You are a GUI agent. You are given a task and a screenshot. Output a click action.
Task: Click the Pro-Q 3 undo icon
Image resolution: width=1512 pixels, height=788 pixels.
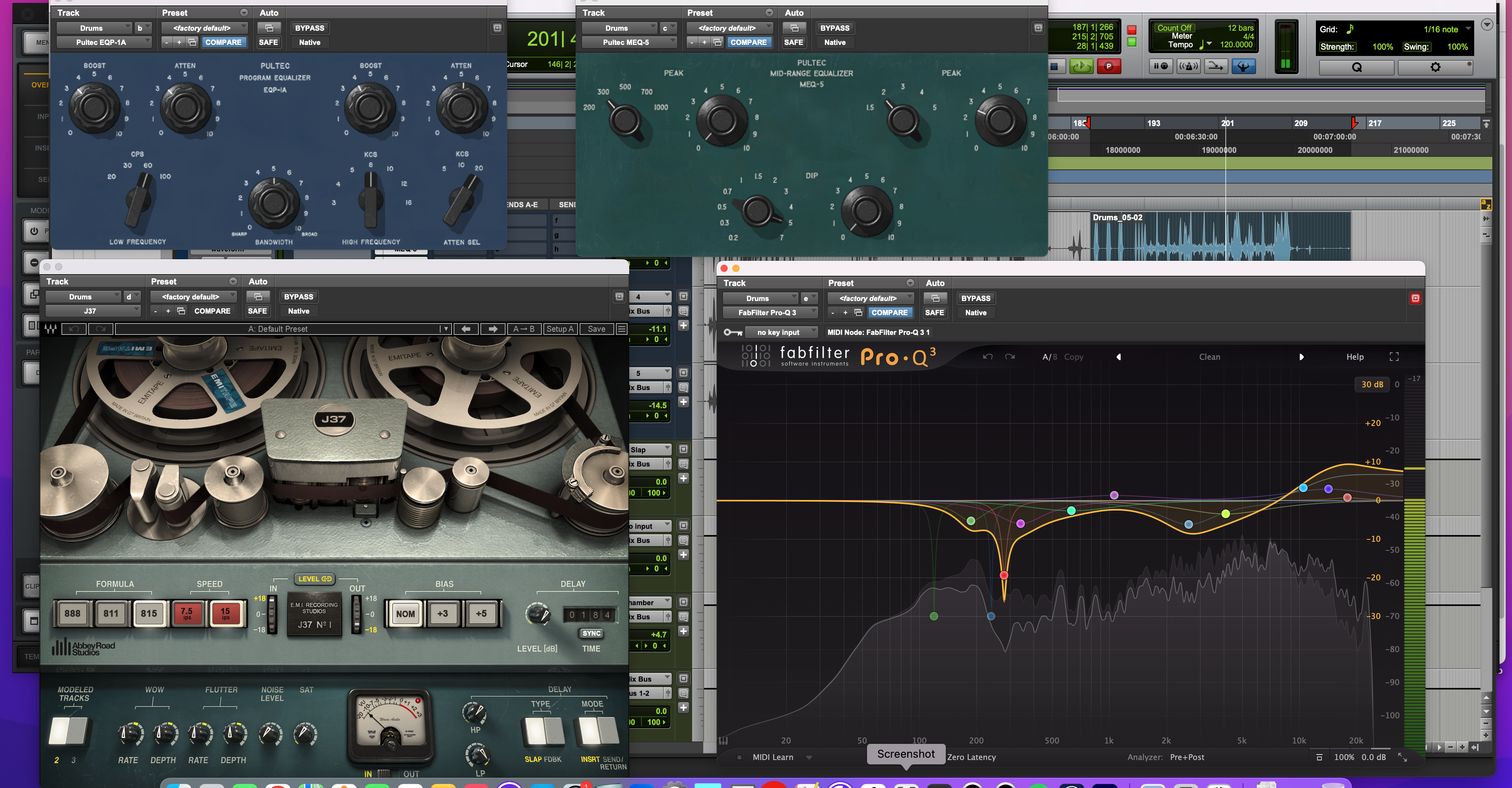pos(988,357)
